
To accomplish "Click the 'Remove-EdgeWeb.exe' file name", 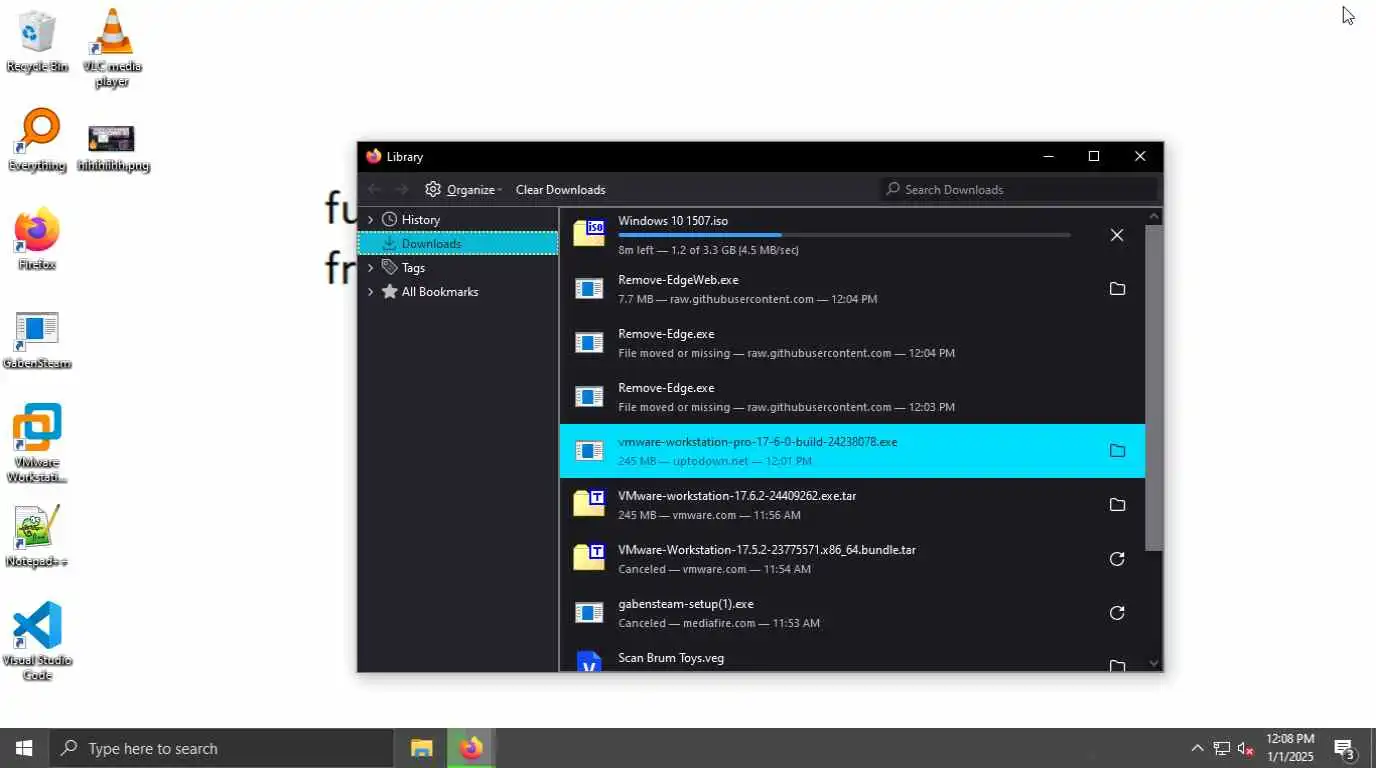I will tap(678, 280).
